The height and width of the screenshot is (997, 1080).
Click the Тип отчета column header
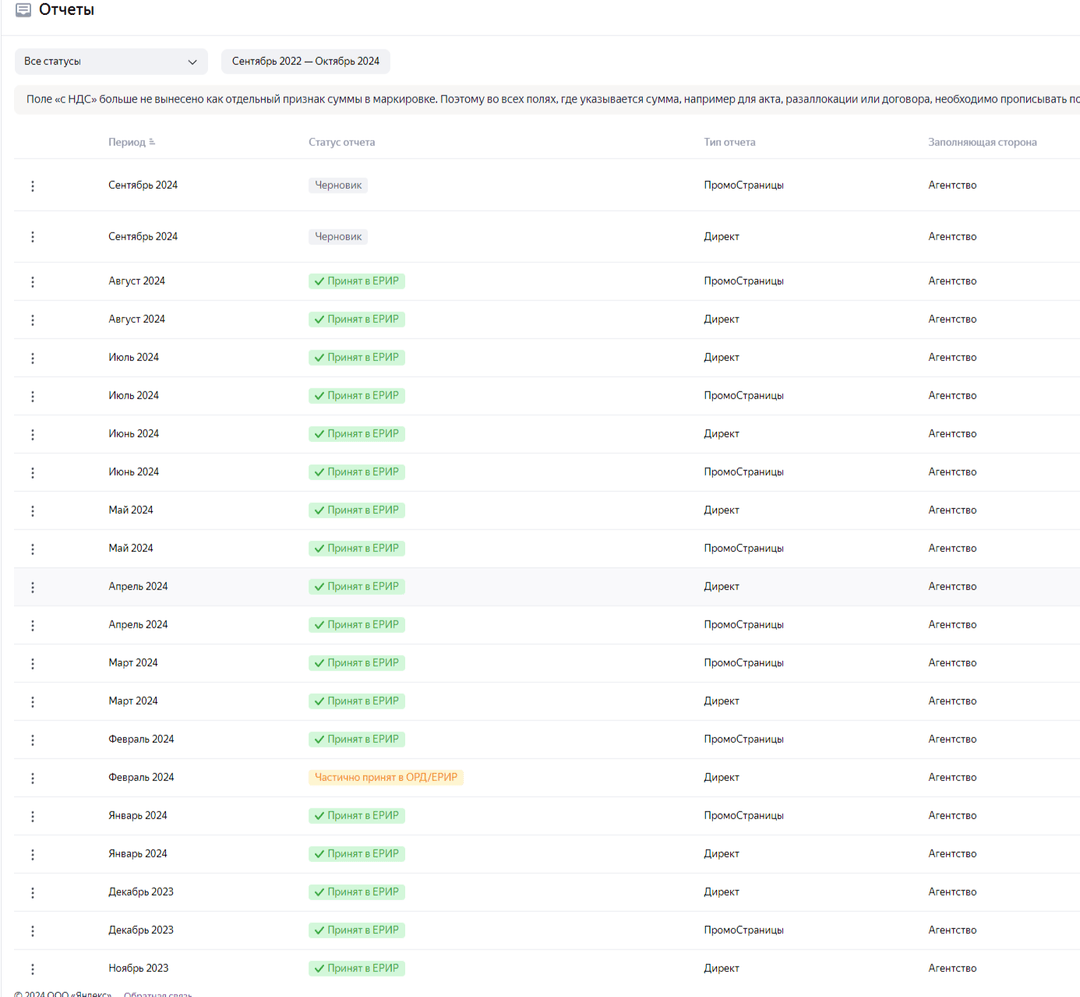729,142
